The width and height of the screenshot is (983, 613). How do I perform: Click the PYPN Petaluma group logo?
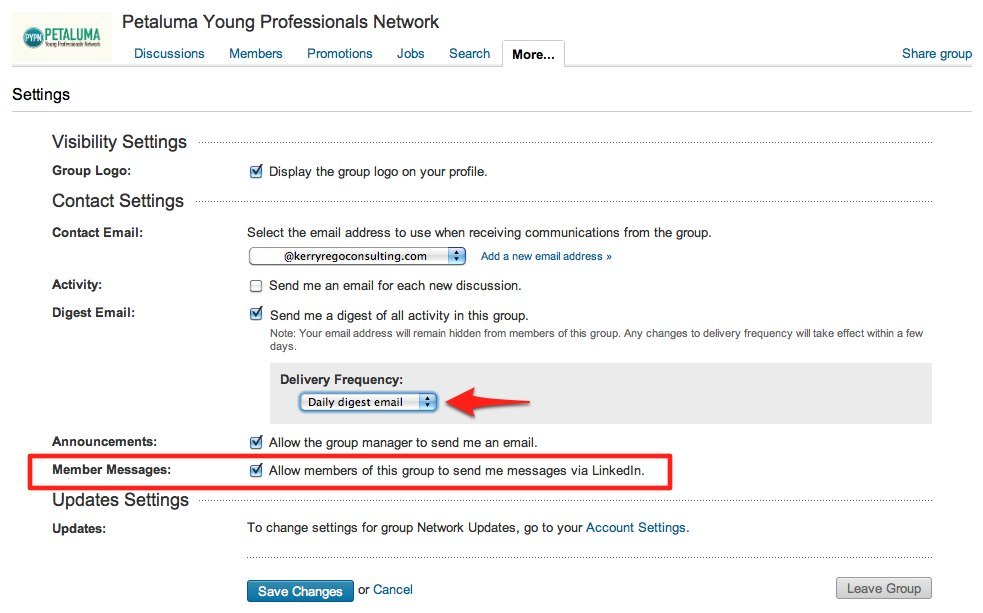[62, 36]
